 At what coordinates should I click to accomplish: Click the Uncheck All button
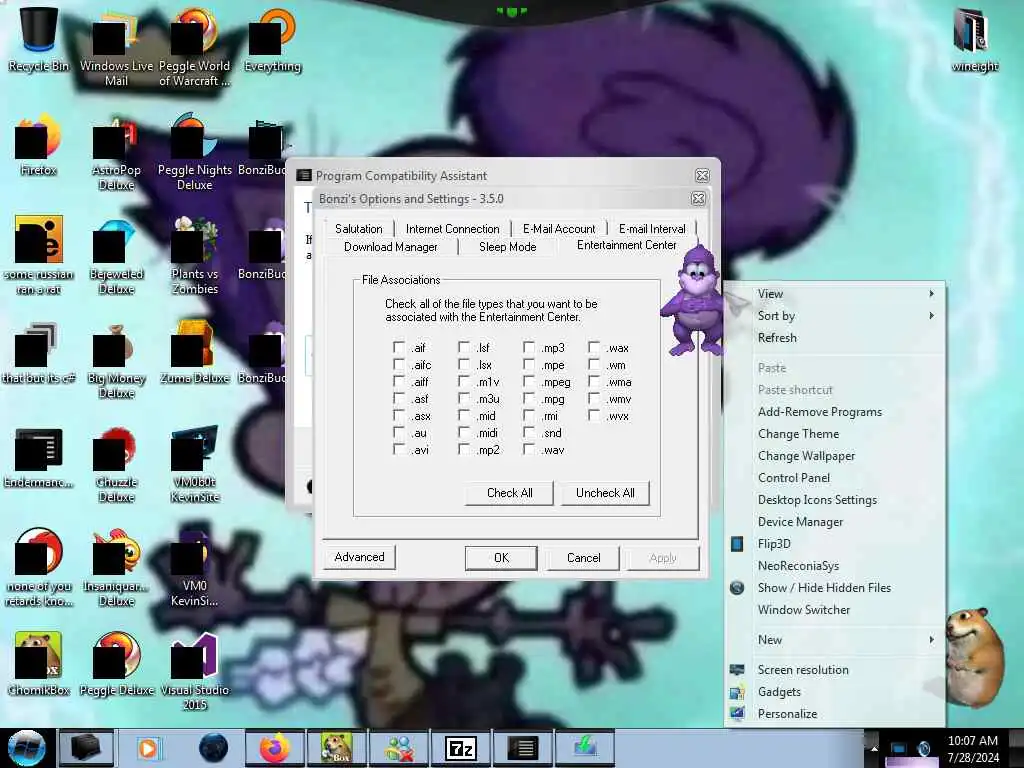(x=605, y=493)
